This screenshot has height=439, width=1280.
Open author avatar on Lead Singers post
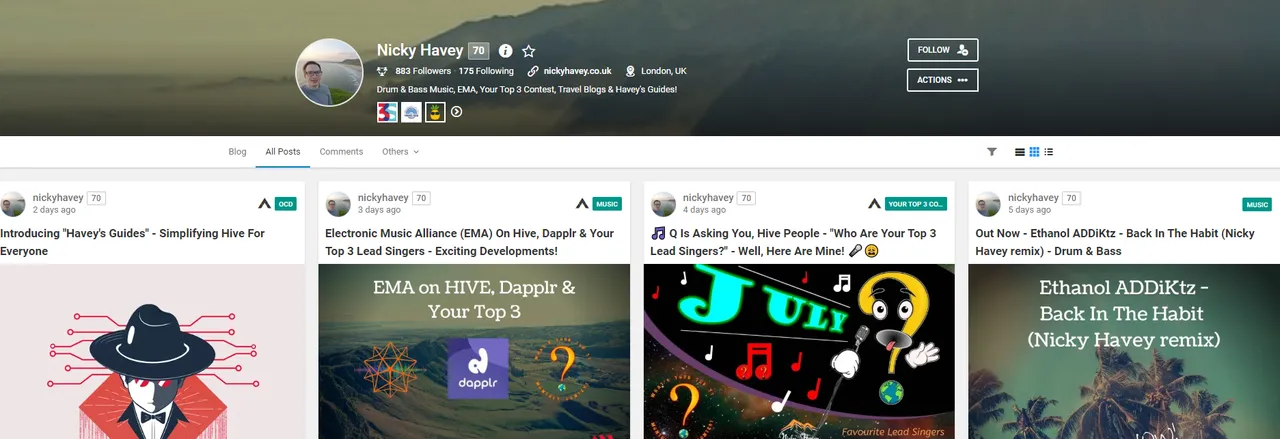[663, 205]
